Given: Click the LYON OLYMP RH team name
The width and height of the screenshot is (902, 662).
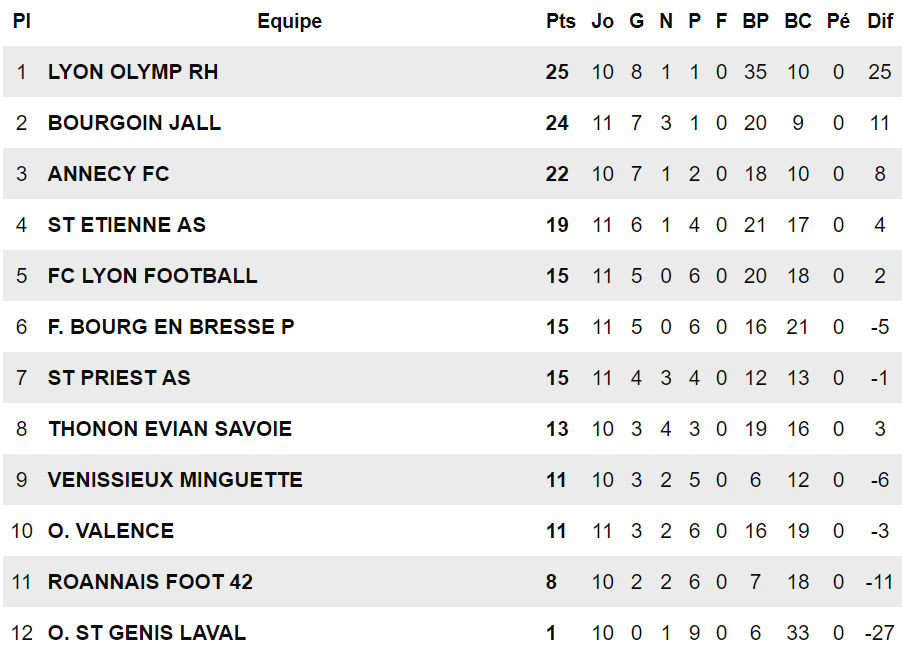Looking at the screenshot, I should (133, 72).
